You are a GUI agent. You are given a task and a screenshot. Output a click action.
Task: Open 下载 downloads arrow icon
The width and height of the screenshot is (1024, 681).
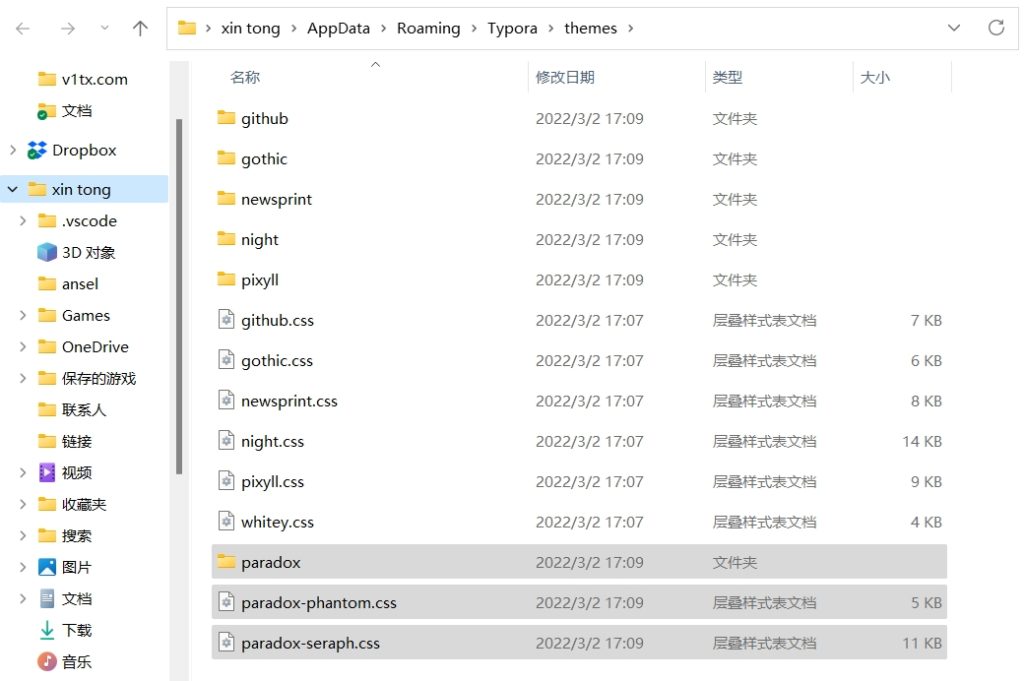click(x=47, y=630)
